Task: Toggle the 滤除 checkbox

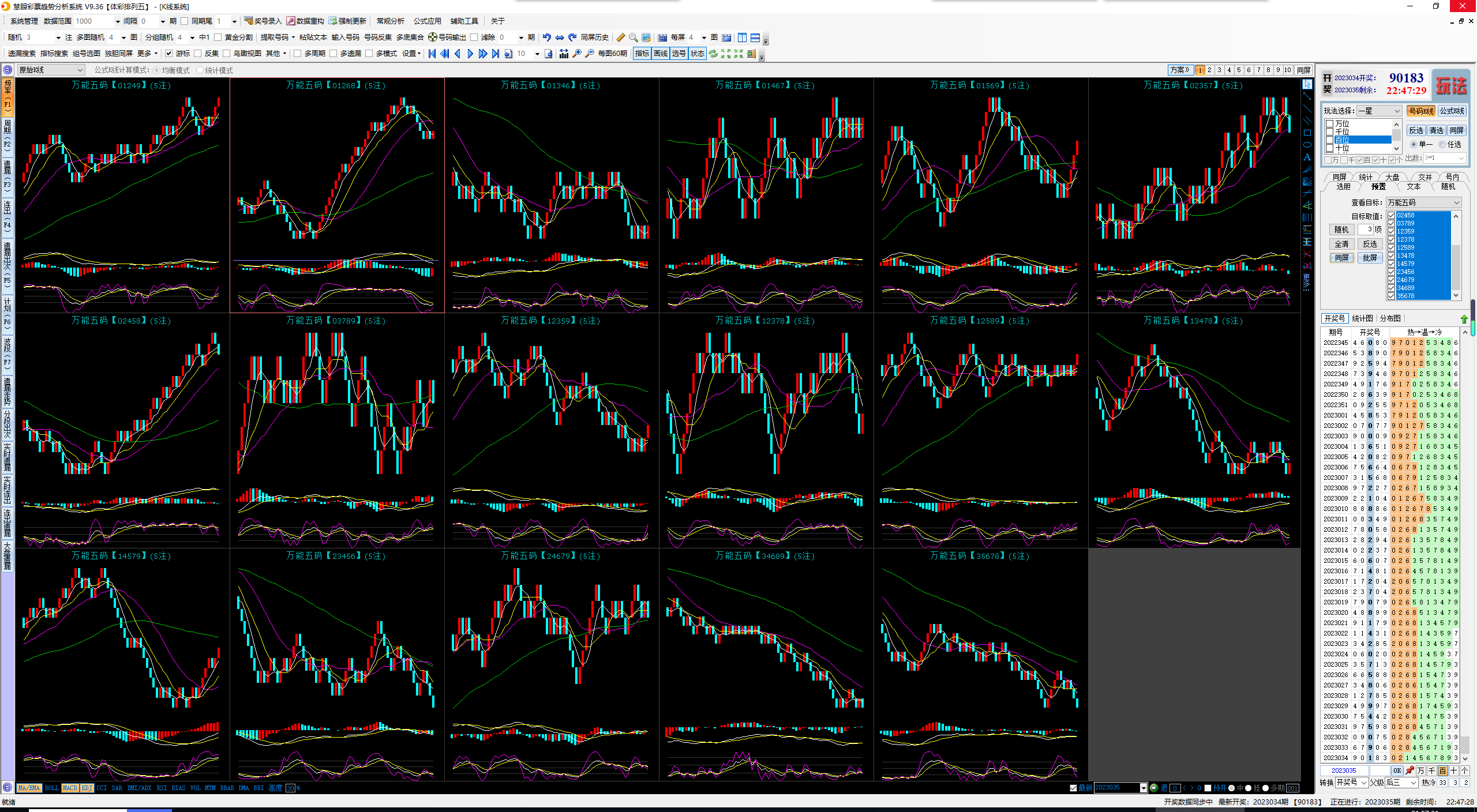Action: tap(474, 37)
